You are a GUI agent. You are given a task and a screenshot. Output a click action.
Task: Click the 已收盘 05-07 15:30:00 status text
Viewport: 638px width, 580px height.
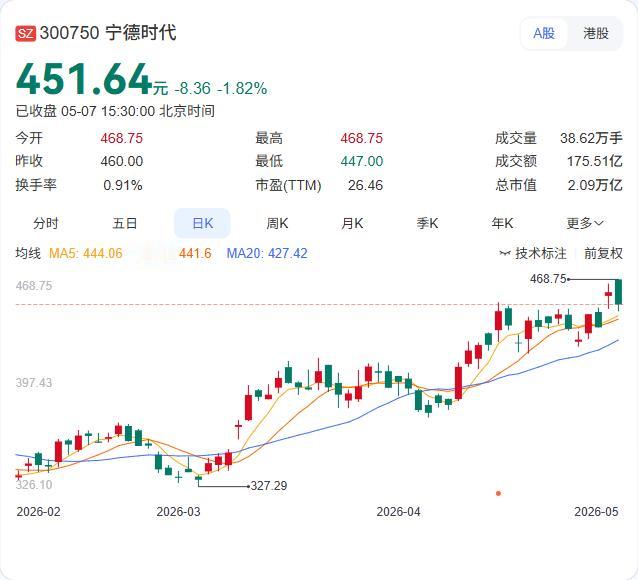tap(115, 111)
